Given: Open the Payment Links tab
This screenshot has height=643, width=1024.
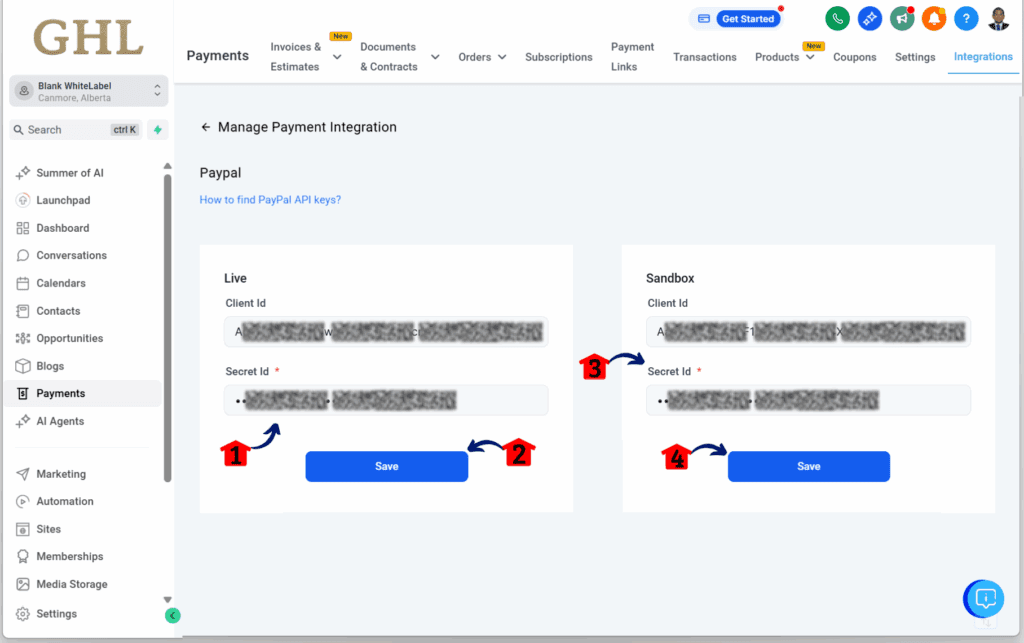Looking at the screenshot, I should click(x=632, y=57).
